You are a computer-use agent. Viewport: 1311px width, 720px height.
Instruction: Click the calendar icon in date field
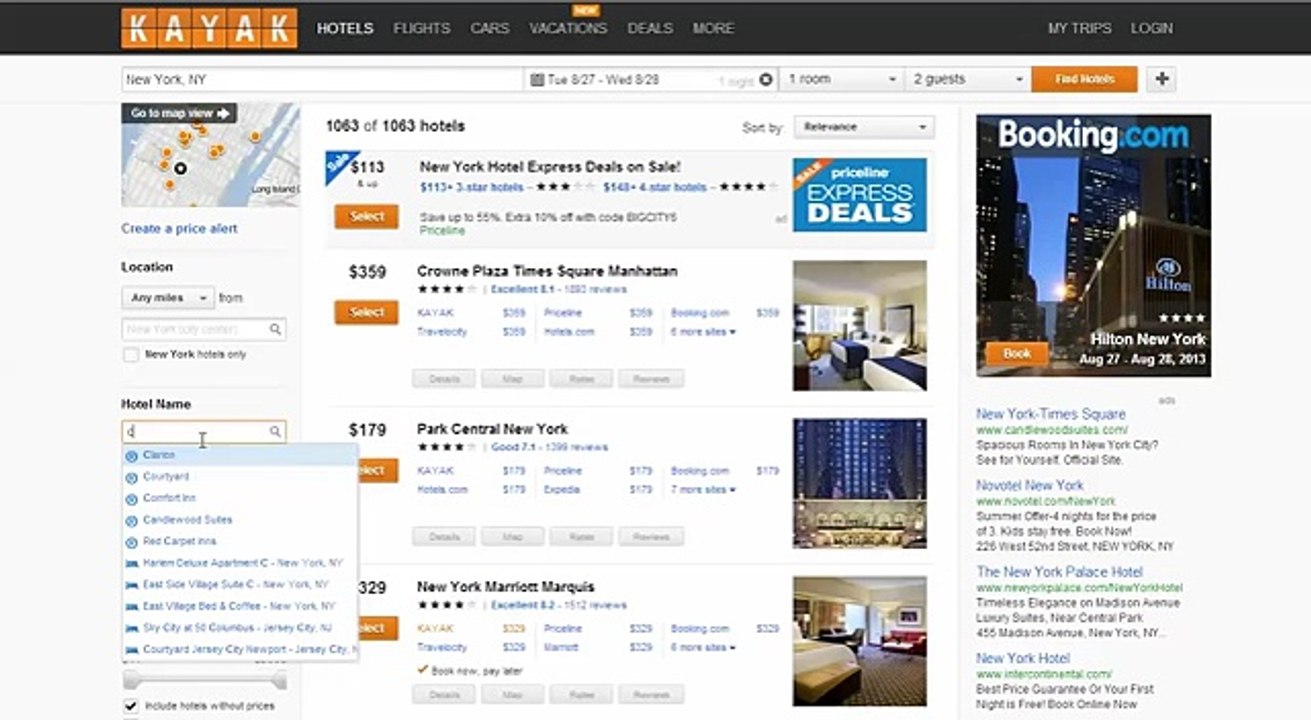[537, 79]
